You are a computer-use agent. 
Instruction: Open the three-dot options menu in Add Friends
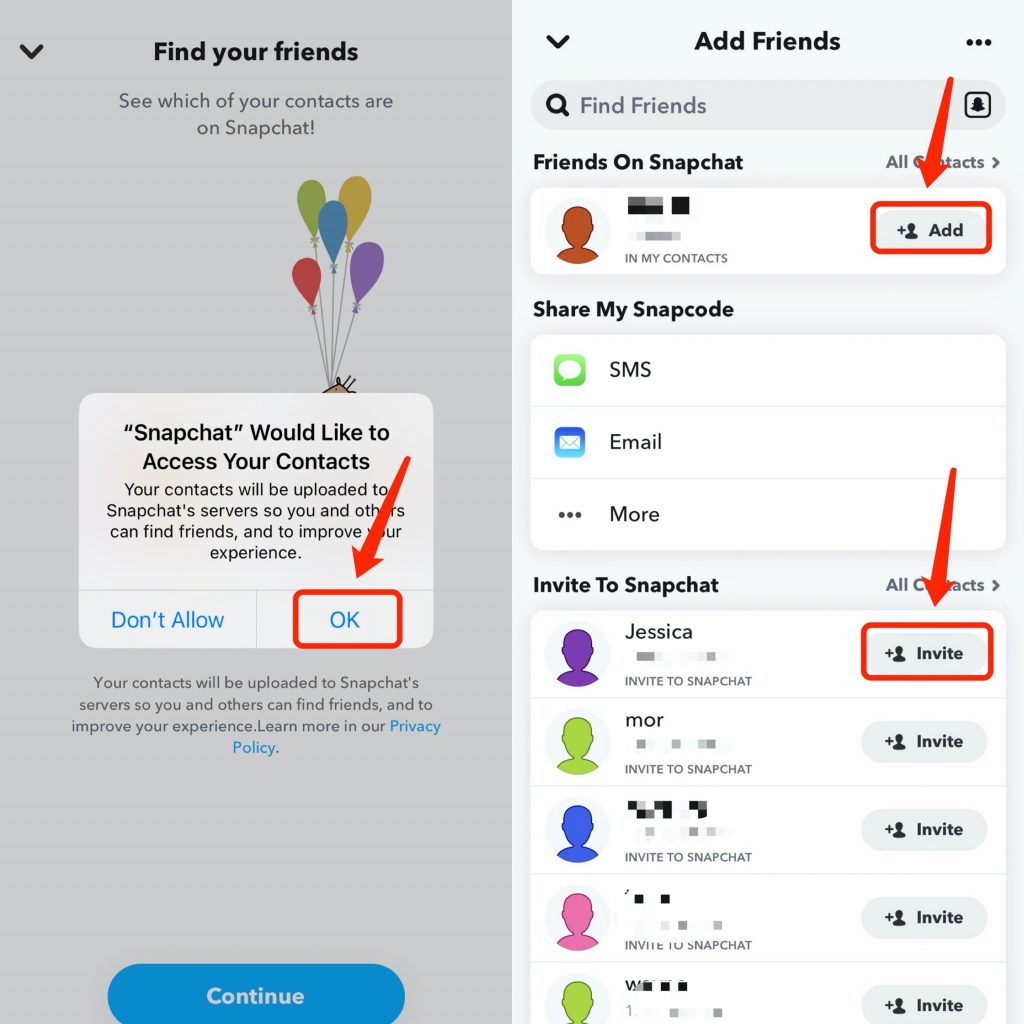tap(978, 42)
